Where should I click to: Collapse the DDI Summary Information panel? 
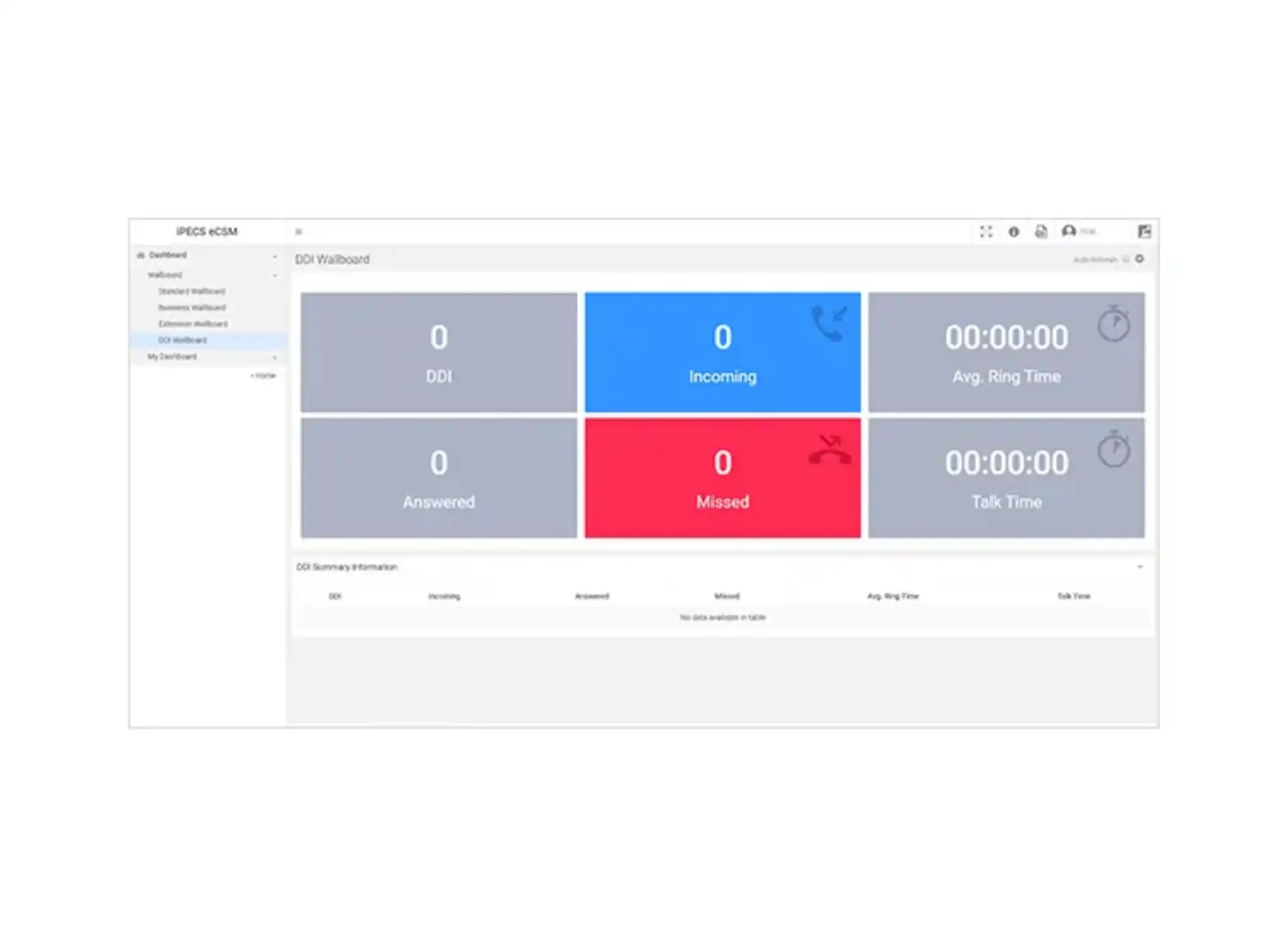point(1140,567)
